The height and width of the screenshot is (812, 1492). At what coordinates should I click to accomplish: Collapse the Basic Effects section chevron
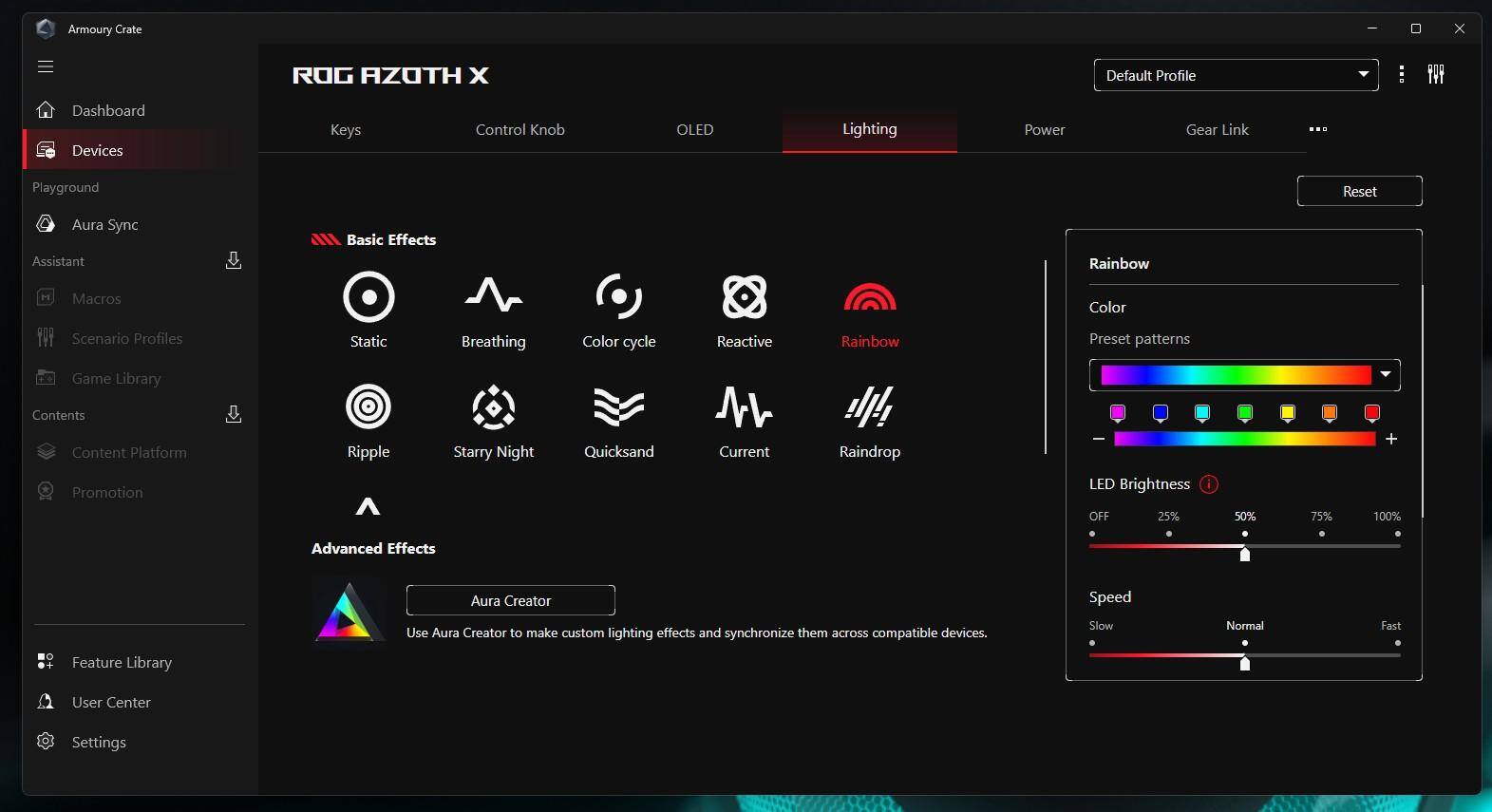(368, 507)
